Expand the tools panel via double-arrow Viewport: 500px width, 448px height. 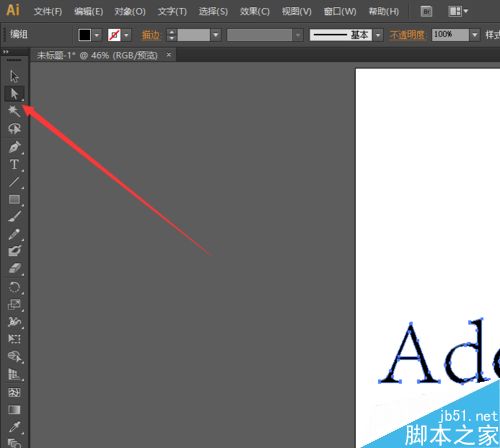6,52
